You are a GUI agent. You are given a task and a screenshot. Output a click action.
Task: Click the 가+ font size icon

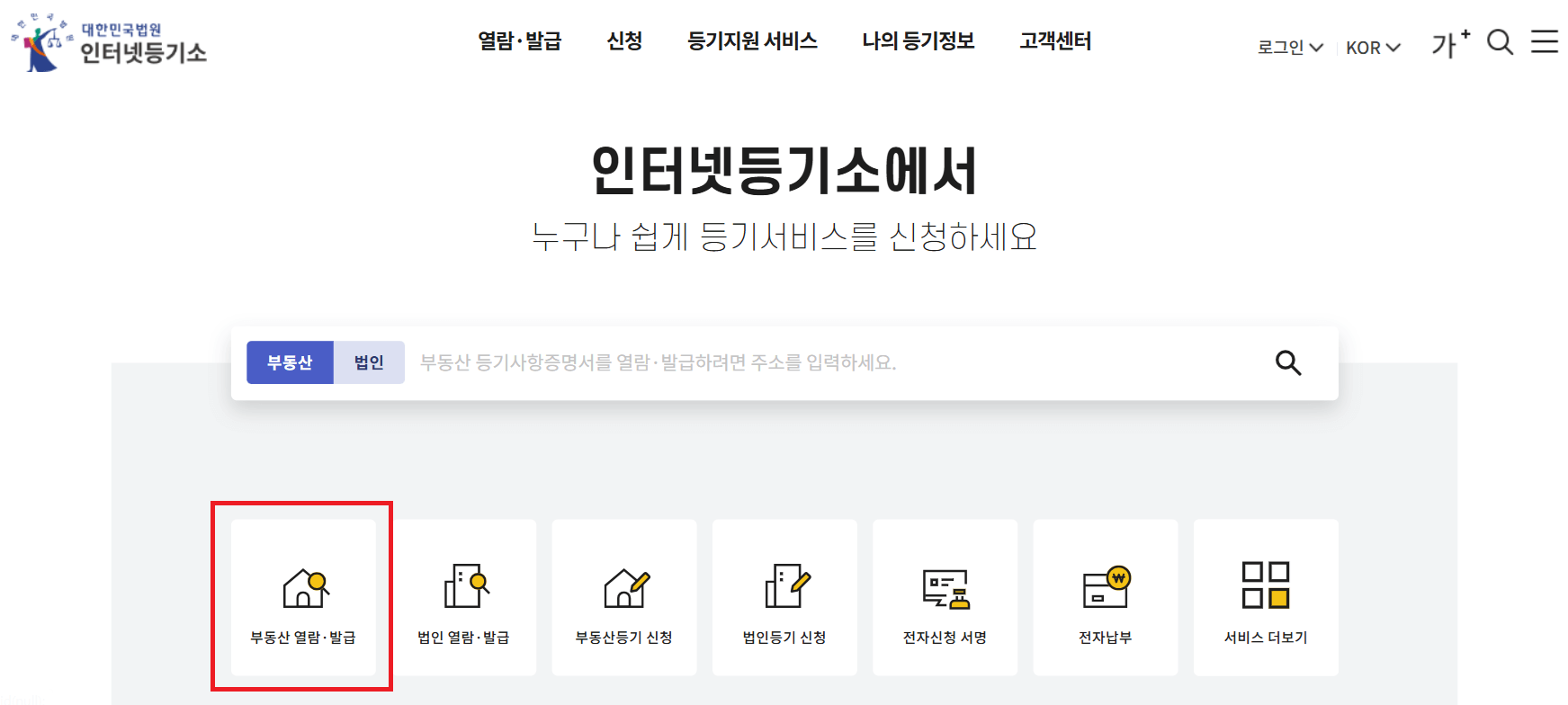[x=1450, y=43]
